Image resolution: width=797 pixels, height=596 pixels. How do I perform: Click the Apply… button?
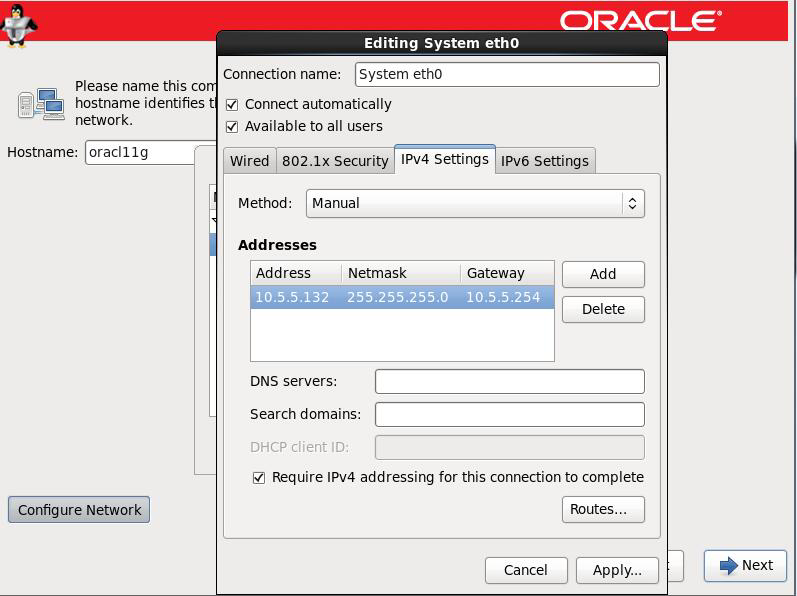[x=617, y=570]
